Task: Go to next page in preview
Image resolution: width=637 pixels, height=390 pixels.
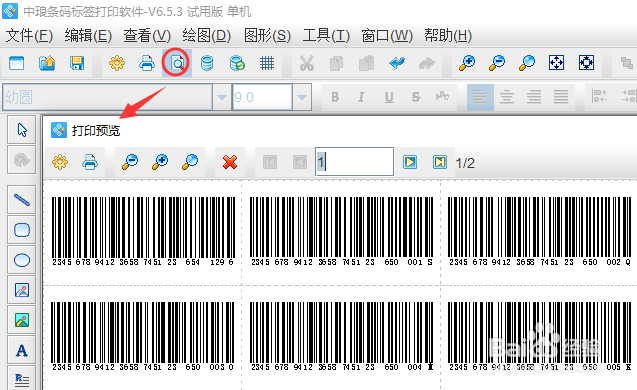Action: tap(410, 162)
